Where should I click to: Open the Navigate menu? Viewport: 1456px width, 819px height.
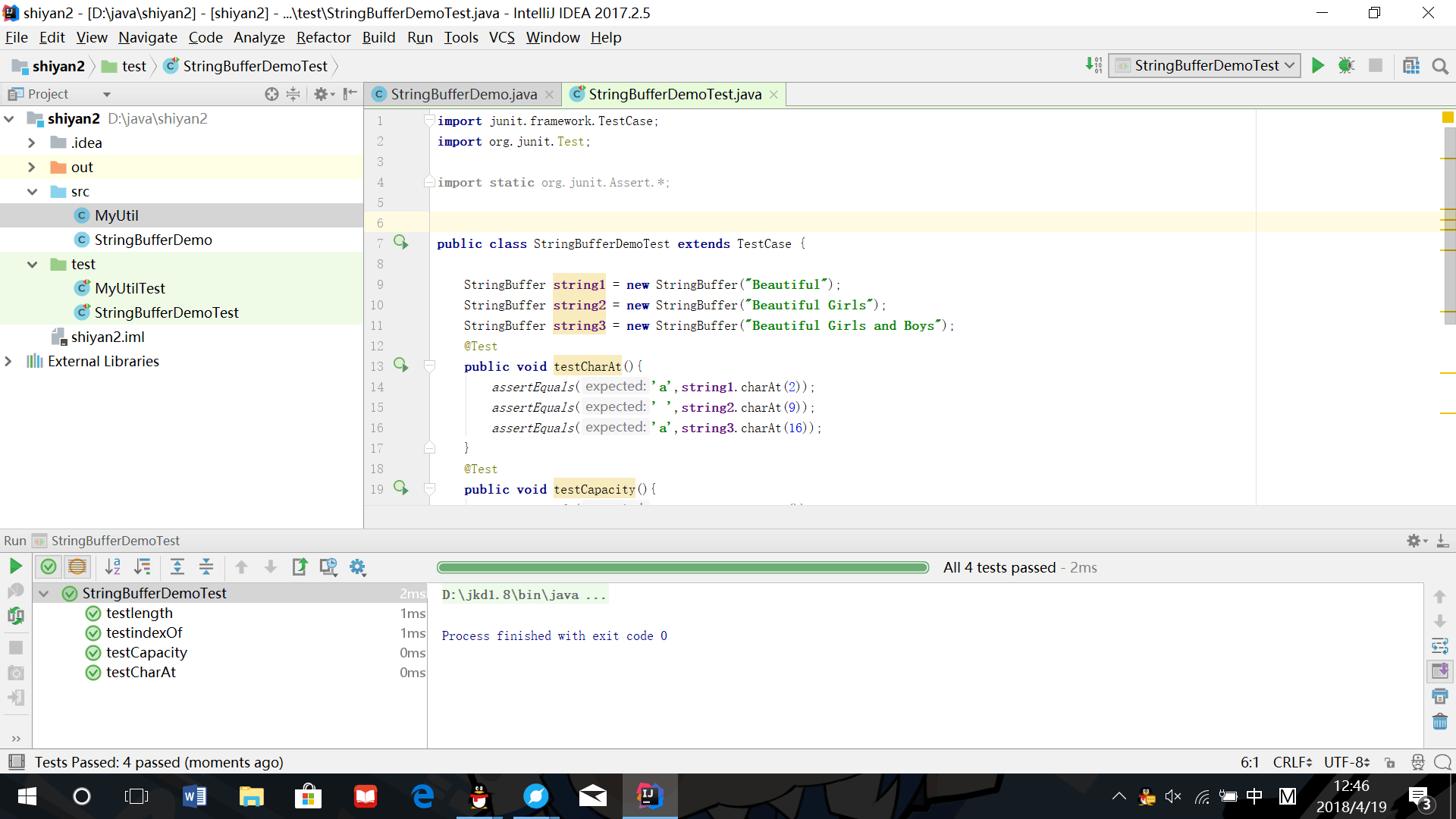coord(147,37)
